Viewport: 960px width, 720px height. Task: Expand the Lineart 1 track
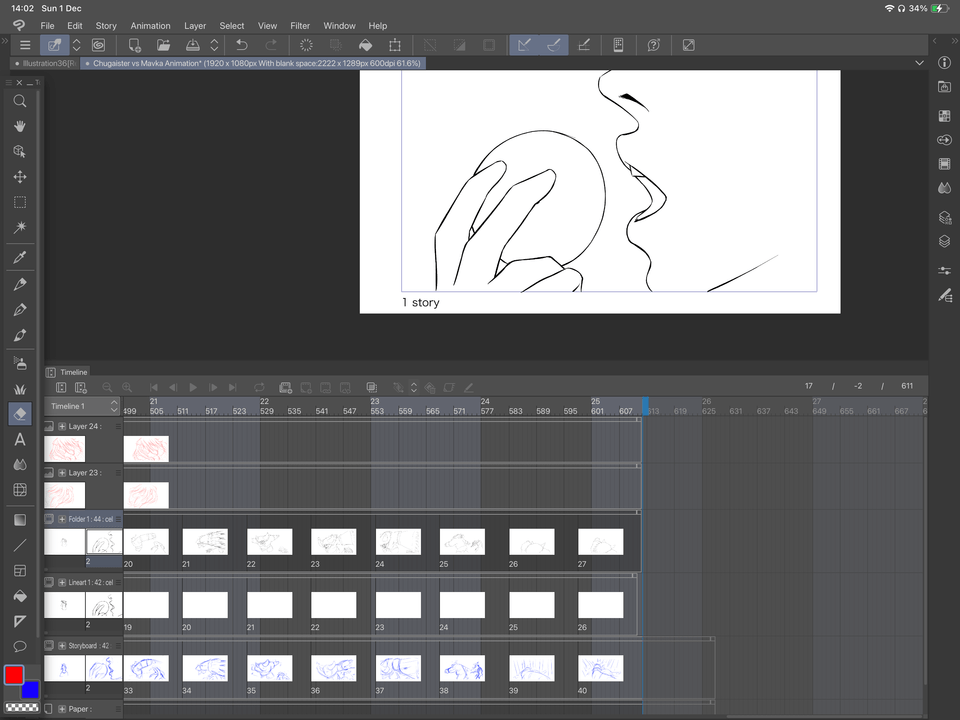[x=62, y=582]
